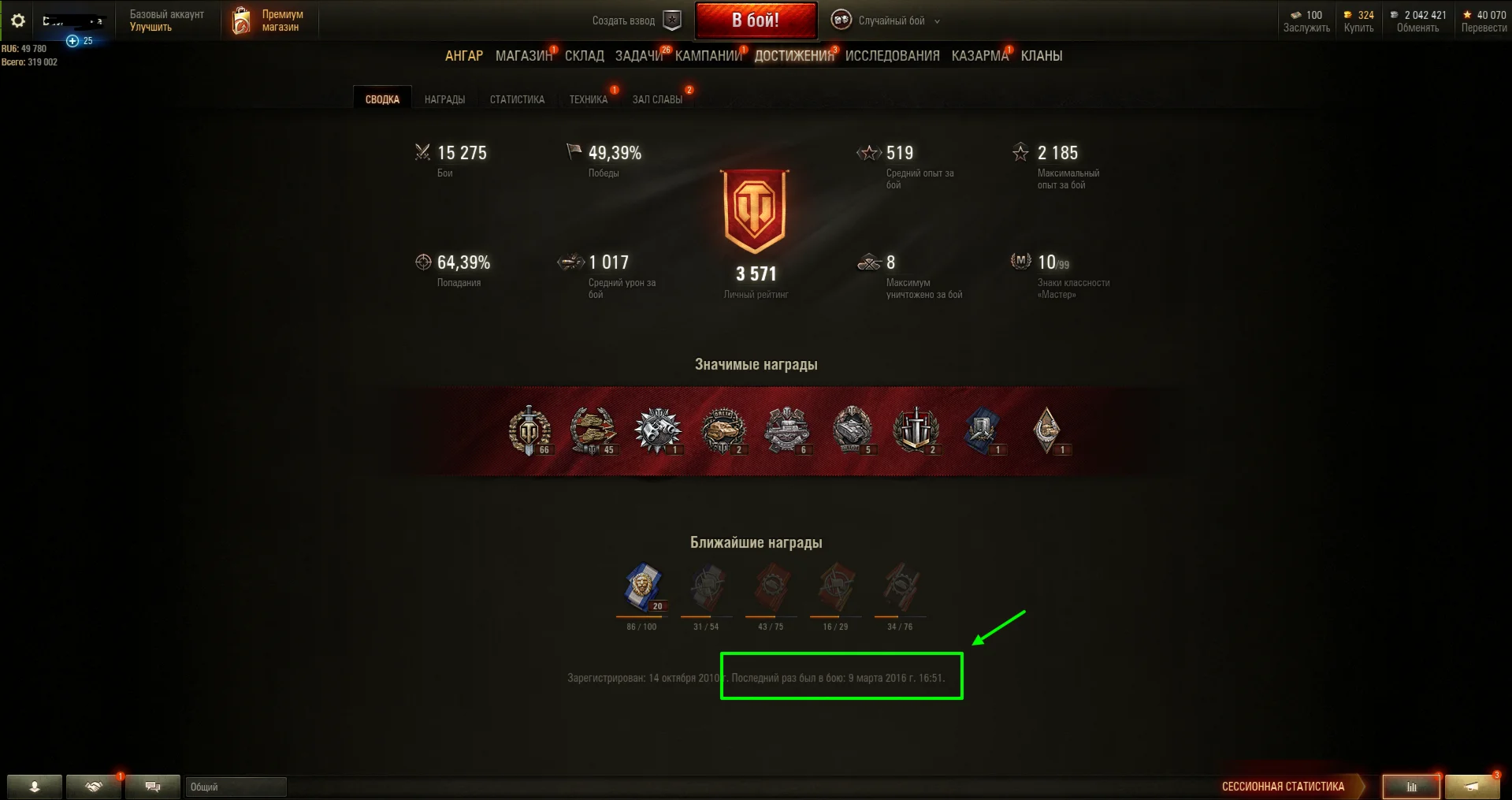The image size is (1512, 800).
Task: Click bottom-right vehicle notification icon
Action: pyautogui.click(x=1472, y=787)
